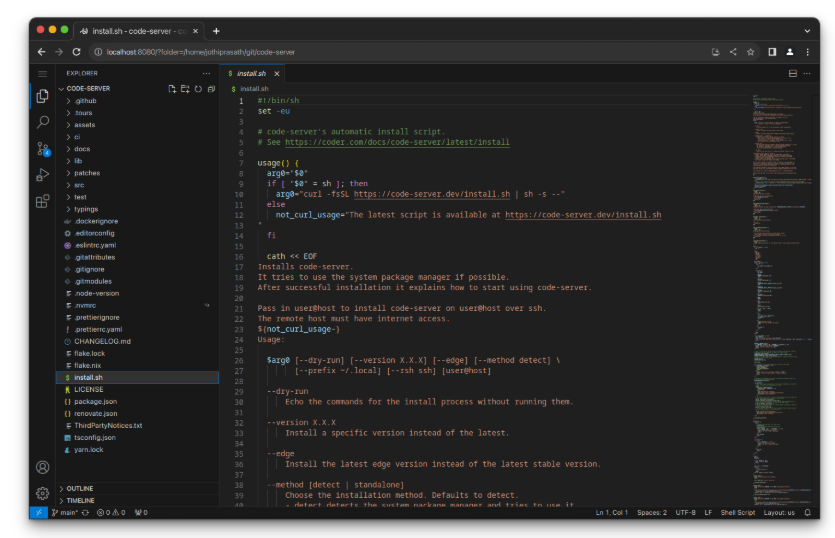Open the Search view in activity bar
The image size is (835, 538).
[42, 122]
